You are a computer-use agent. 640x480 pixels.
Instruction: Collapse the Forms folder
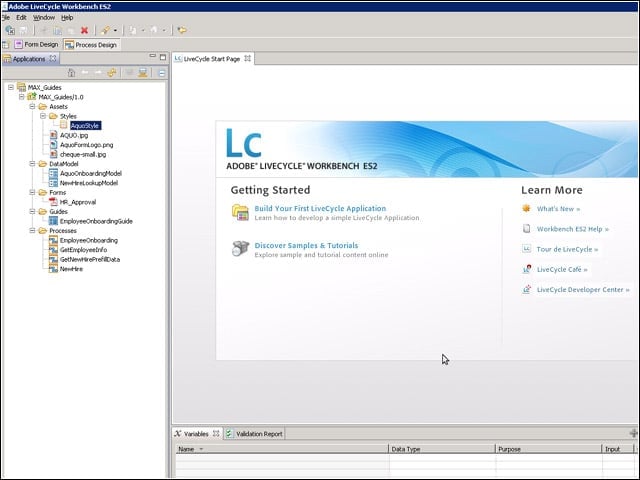(x=32, y=192)
